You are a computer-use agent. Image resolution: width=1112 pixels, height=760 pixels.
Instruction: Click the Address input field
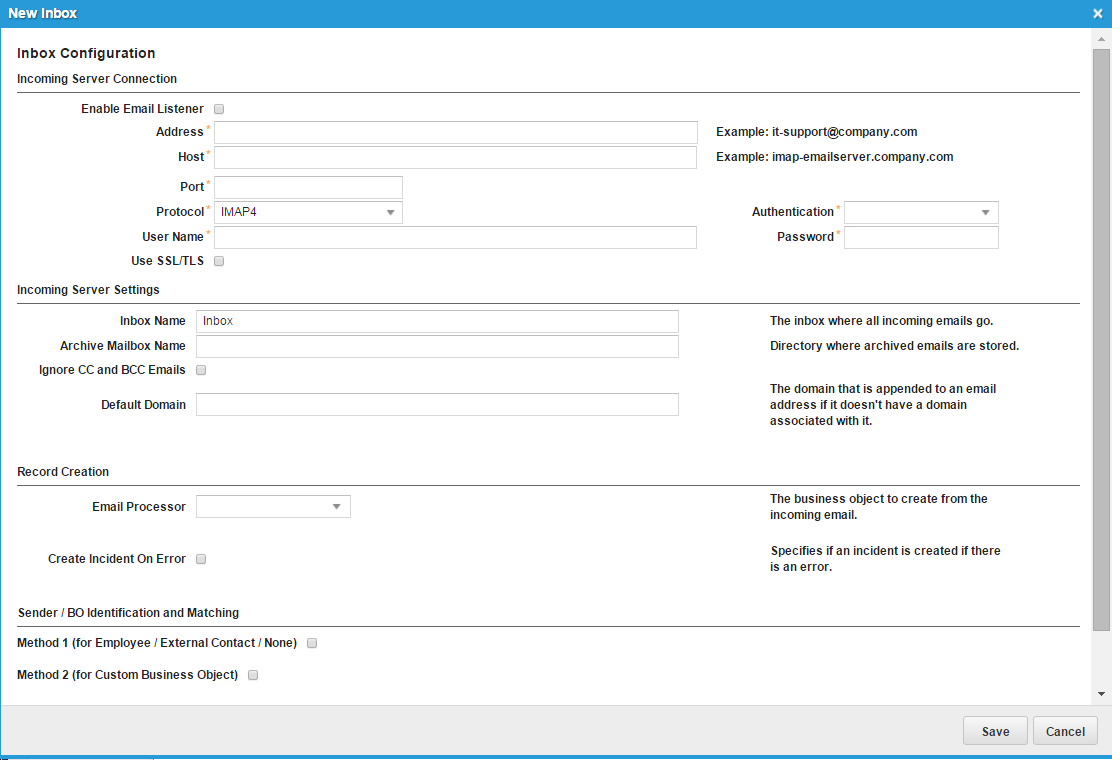pyautogui.click(x=455, y=132)
